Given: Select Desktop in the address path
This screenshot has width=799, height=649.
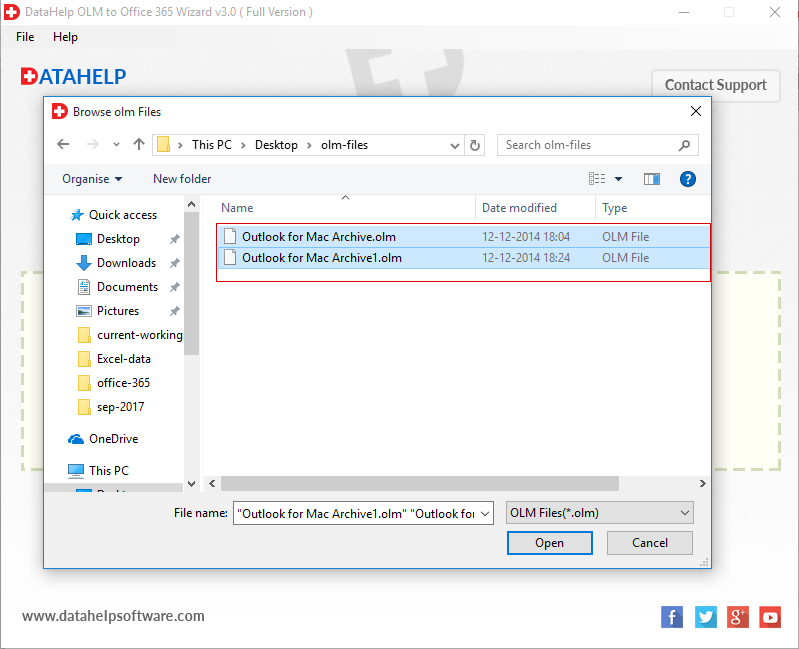Looking at the screenshot, I should (276, 145).
